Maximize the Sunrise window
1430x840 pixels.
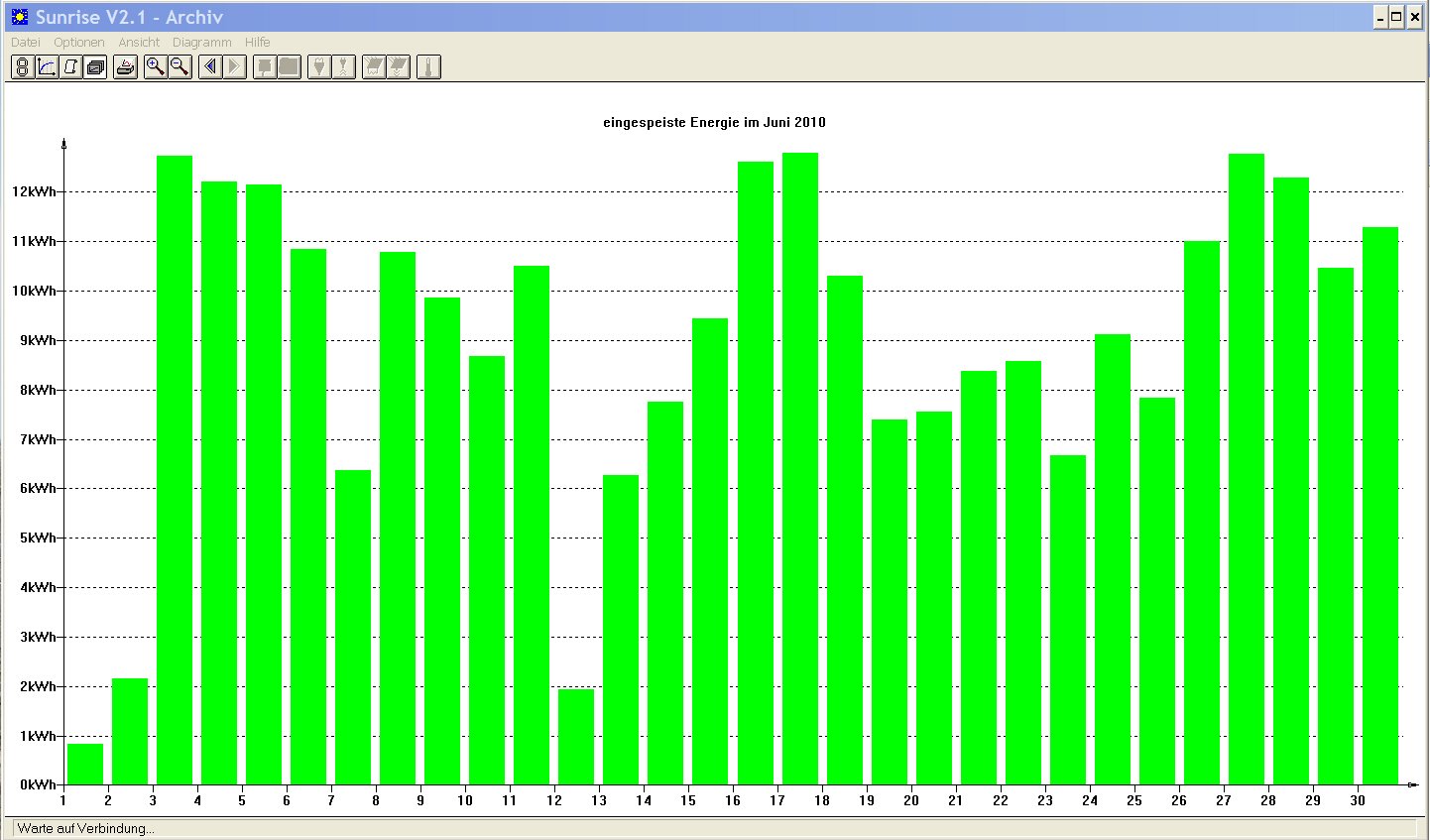(x=1397, y=17)
